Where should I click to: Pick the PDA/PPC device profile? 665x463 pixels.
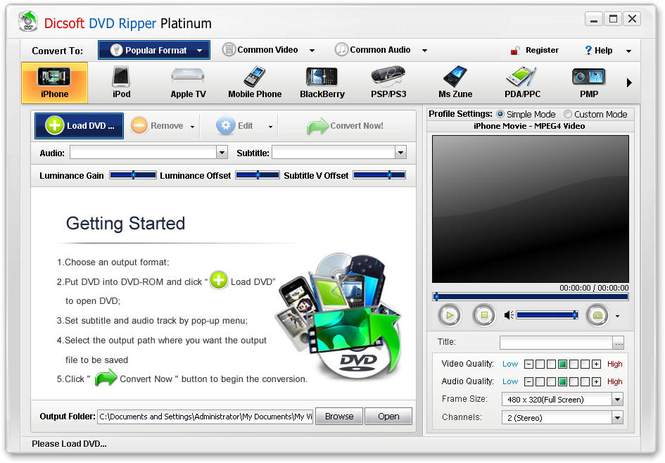522,83
